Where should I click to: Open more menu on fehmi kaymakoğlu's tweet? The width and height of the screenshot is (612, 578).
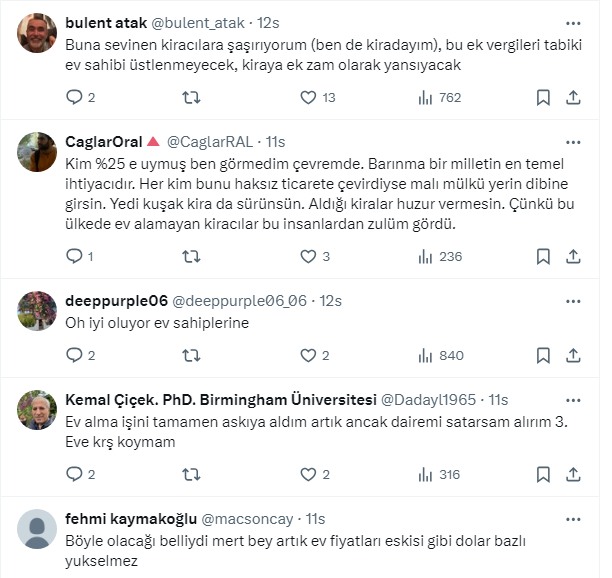572,519
